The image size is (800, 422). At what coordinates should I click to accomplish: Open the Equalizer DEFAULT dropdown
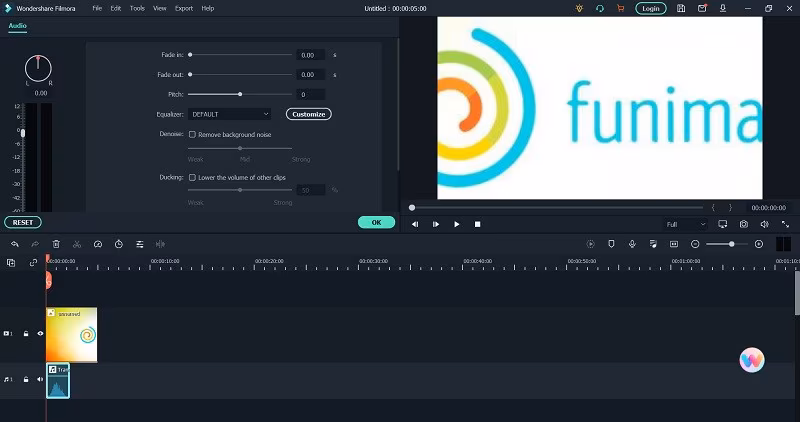230,114
